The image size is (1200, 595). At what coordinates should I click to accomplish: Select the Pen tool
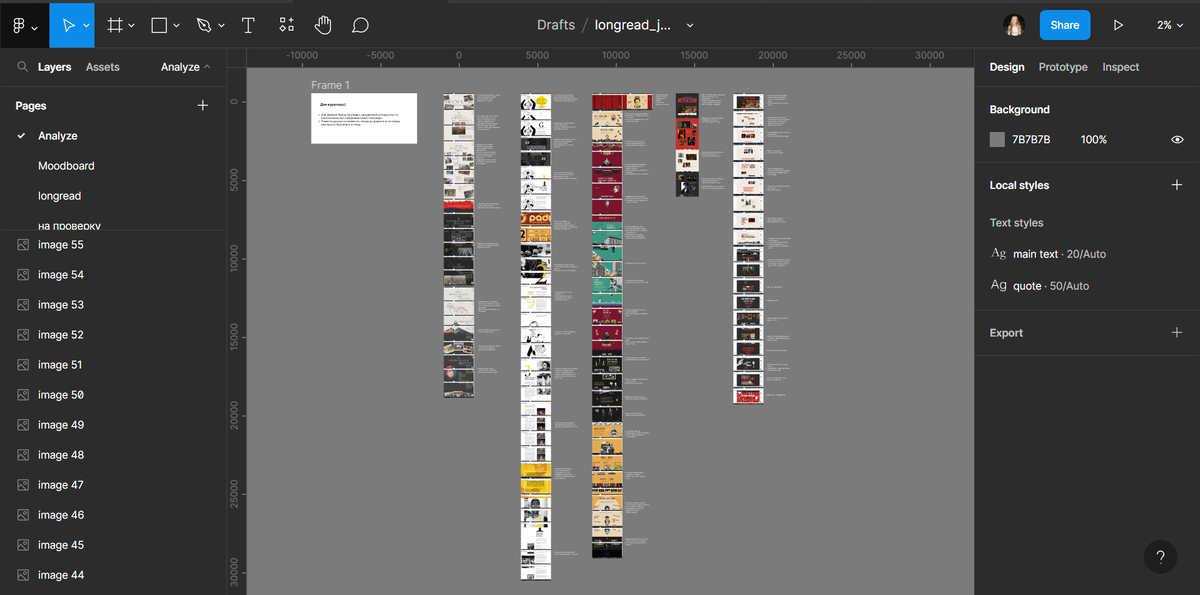point(204,24)
